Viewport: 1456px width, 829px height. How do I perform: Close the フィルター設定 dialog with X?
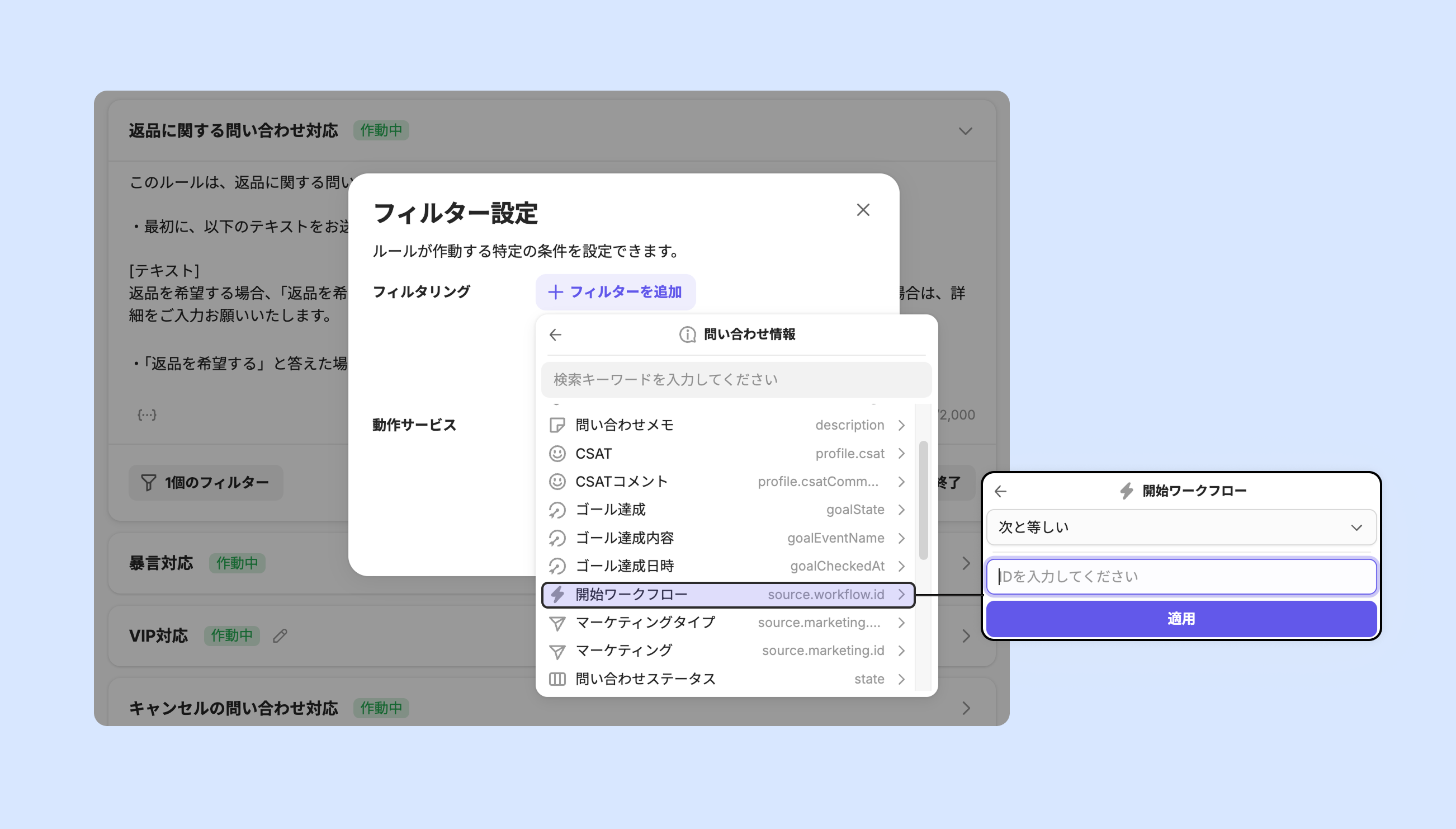[863, 210]
